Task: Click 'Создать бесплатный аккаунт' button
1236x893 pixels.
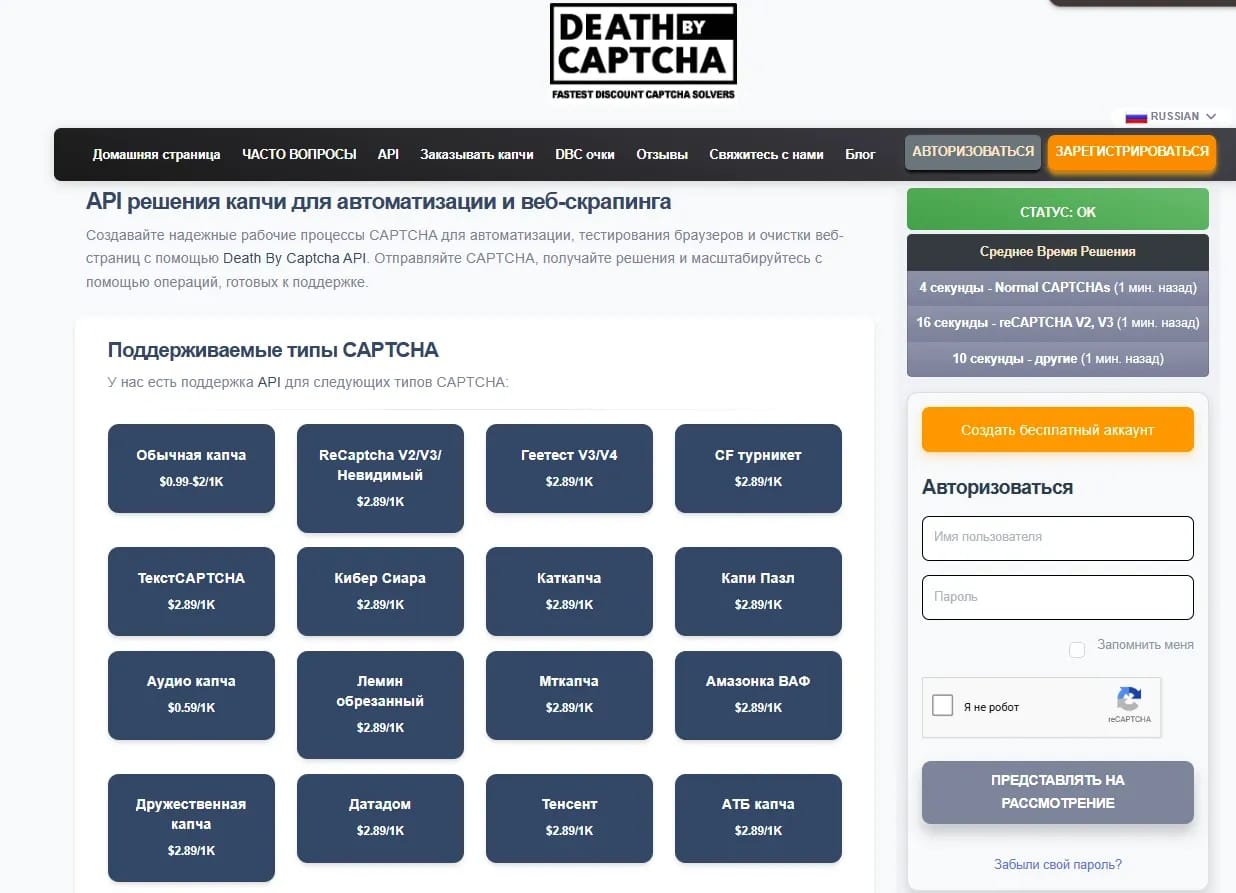Action: pyautogui.click(x=1058, y=430)
